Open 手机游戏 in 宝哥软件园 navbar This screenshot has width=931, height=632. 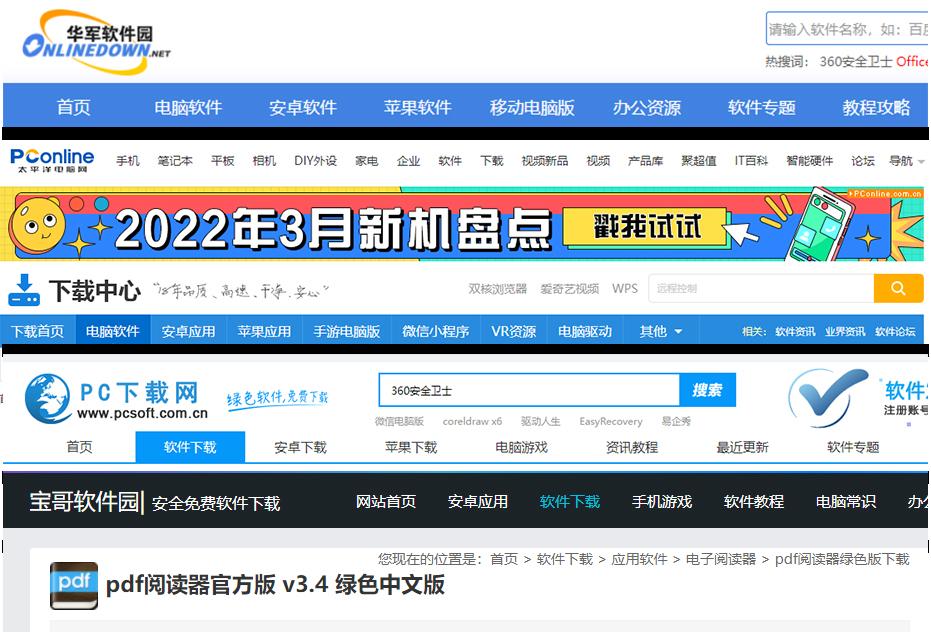(x=662, y=501)
